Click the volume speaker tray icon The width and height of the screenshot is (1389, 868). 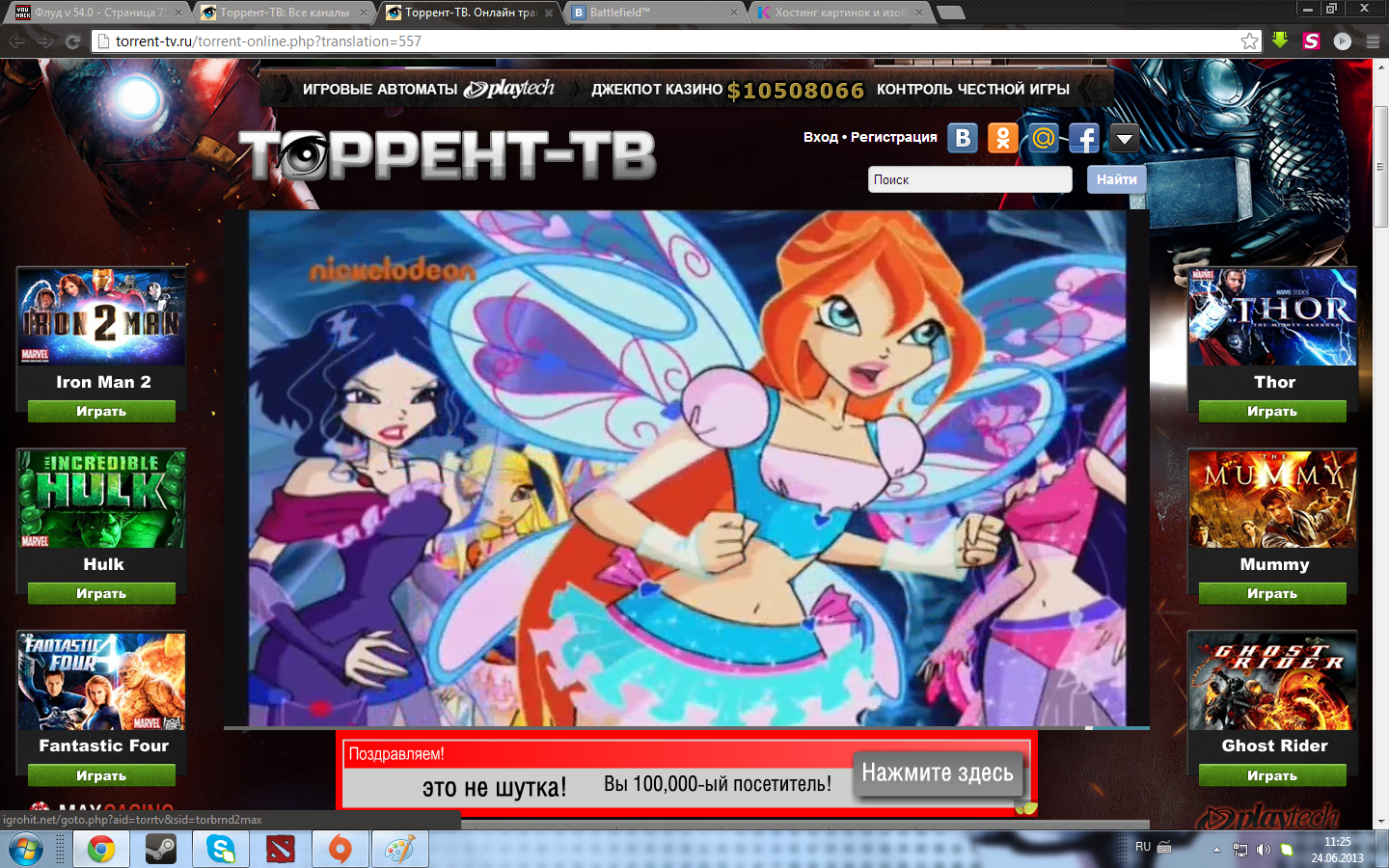[x=1264, y=850]
